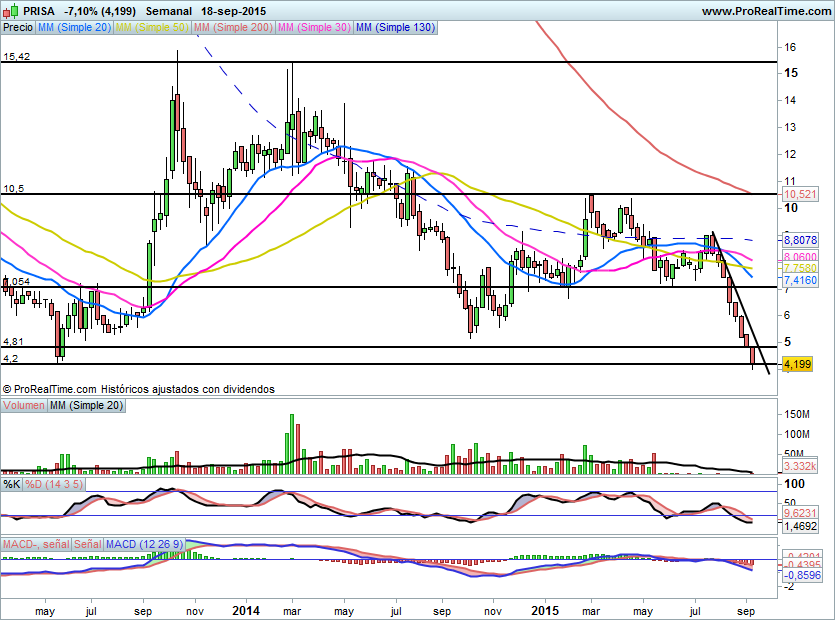Image resolution: width=835 pixels, height=620 pixels.
Task: Click the 9,6231 stochastic value tag
Action: point(800,513)
